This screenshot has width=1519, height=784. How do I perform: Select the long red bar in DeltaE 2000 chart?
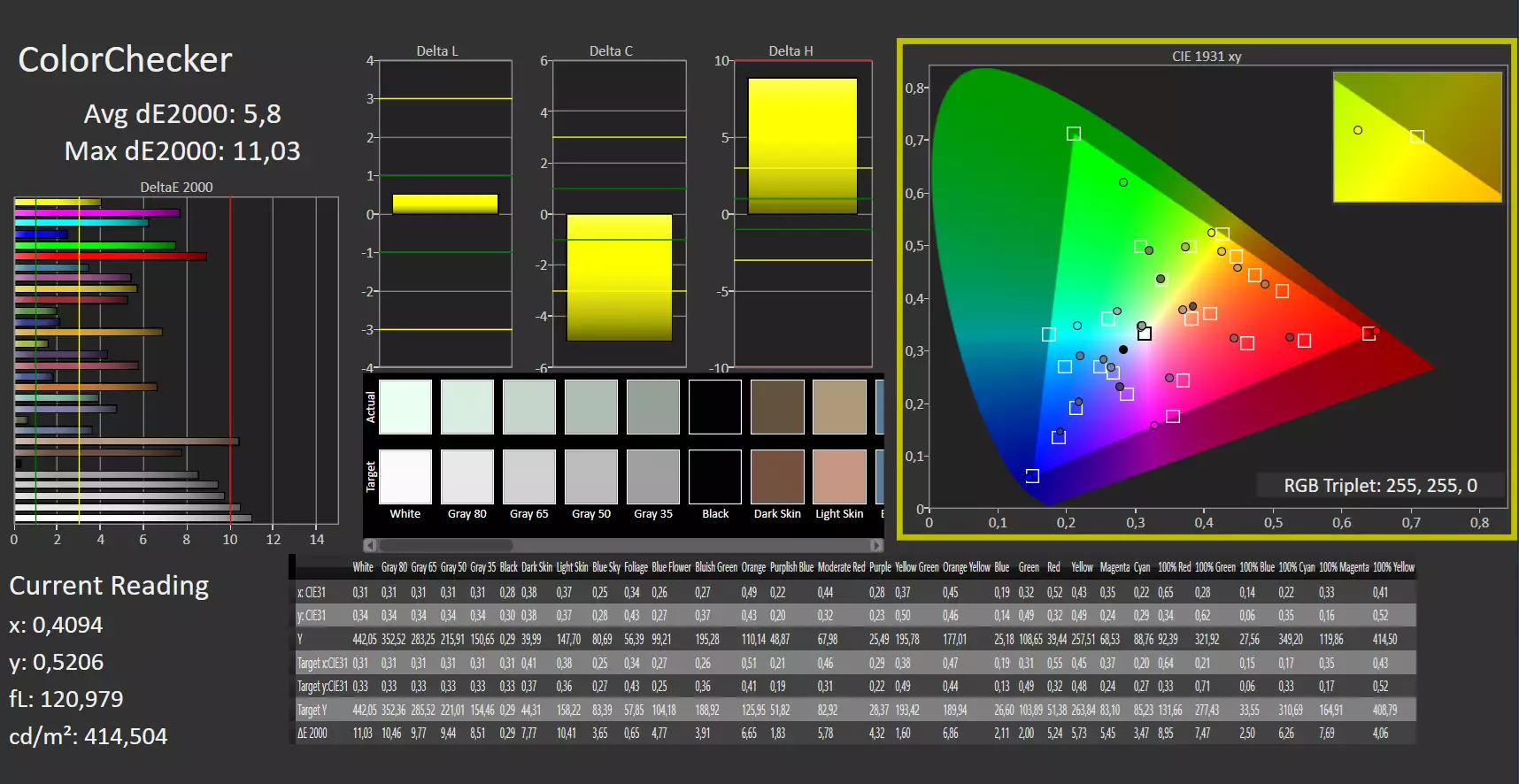coord(111,257)
